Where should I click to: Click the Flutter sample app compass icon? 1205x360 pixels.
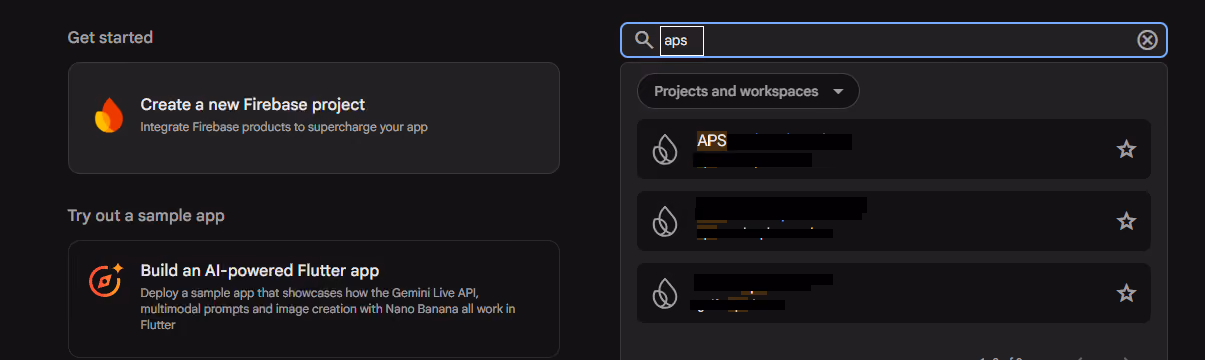click(107, 280)
